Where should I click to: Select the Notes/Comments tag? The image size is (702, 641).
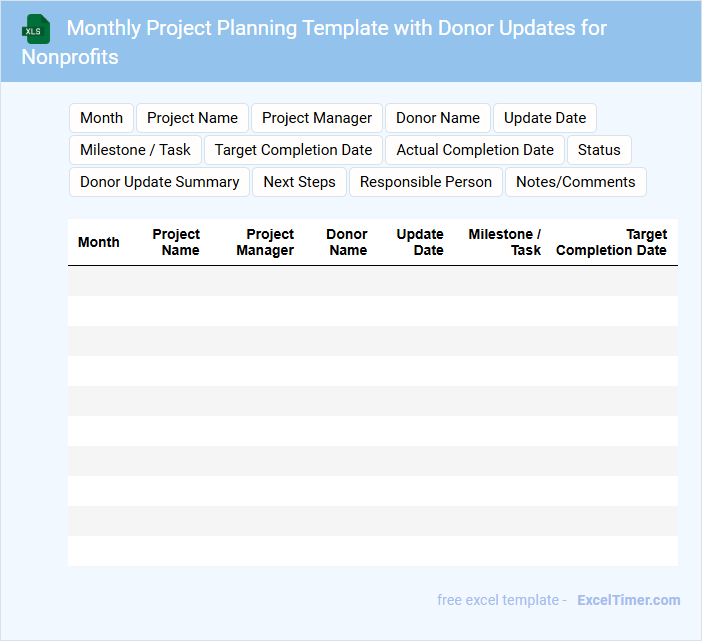[576, 182]
